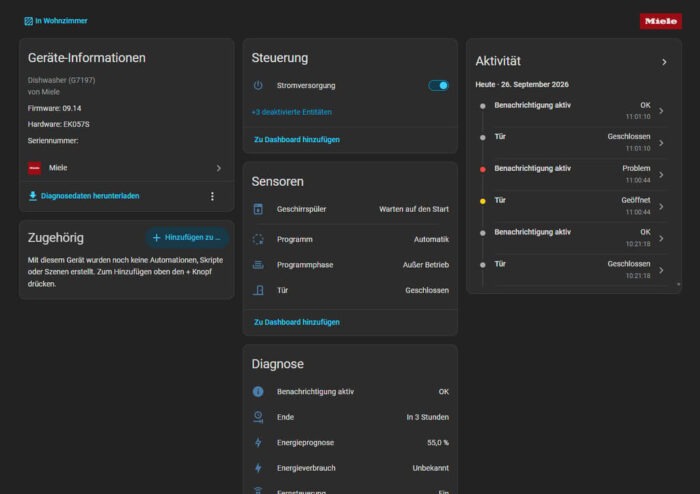
Task: Open the Programm value Automatik
Action: [x=431, y=239]
